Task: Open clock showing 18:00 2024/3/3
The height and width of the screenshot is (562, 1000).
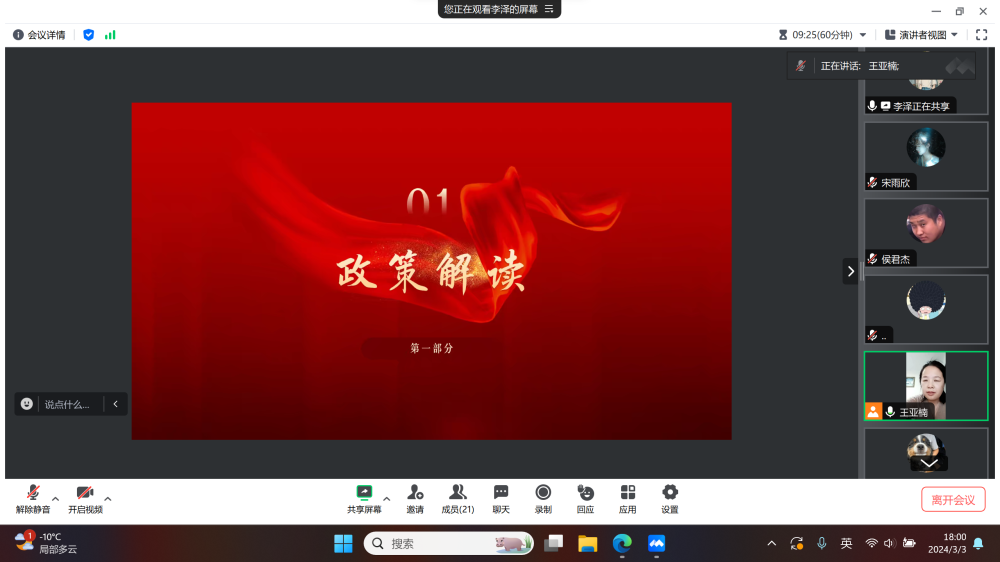Action: click(946, 544)
